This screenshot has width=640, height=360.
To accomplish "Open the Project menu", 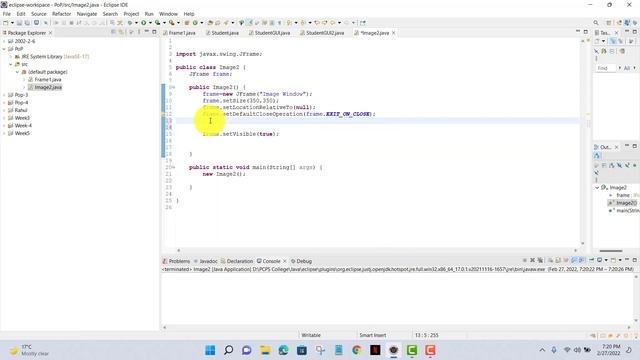I will coord(131,14).
